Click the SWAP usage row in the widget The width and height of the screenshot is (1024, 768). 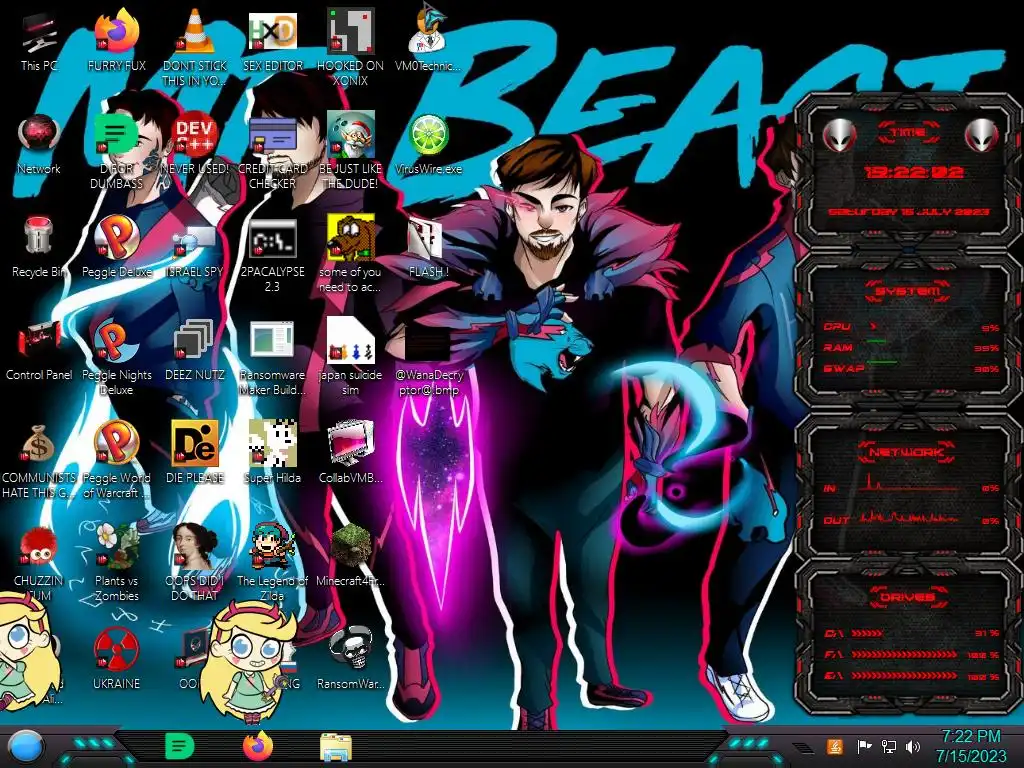point(911,368)
